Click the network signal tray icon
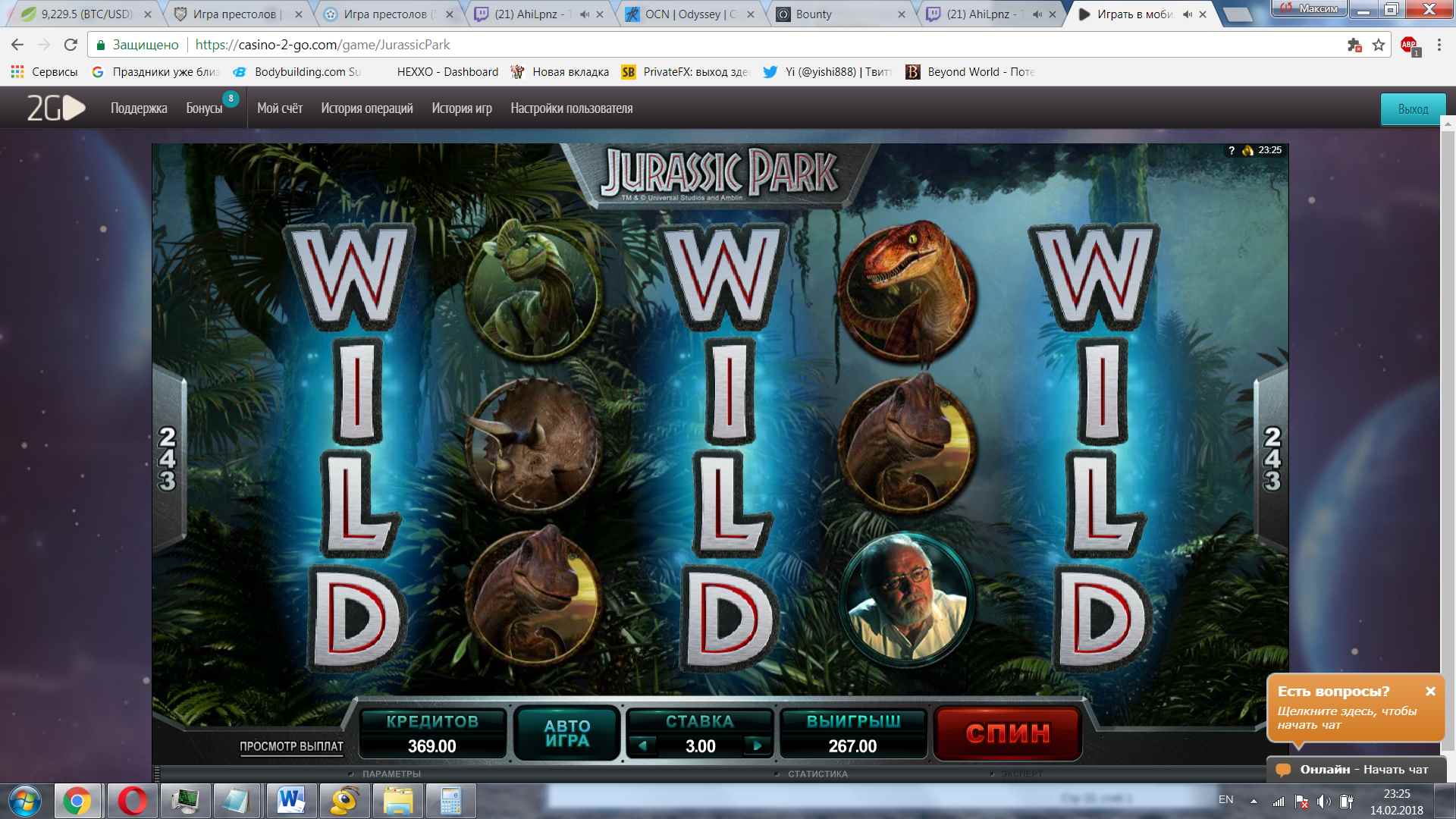Screen dimensions: 1456x819 pos(1279,801)
